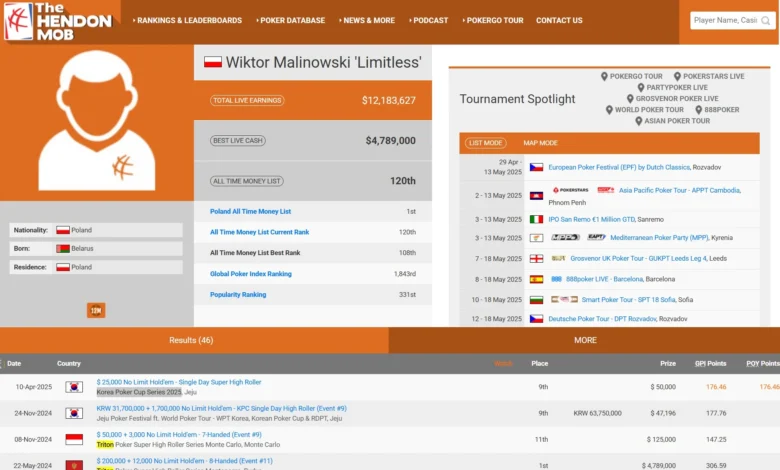Click the Belarus flag in the Born row
The width and height of the screenshot is (780, 470).
click(x=63, y=249)
